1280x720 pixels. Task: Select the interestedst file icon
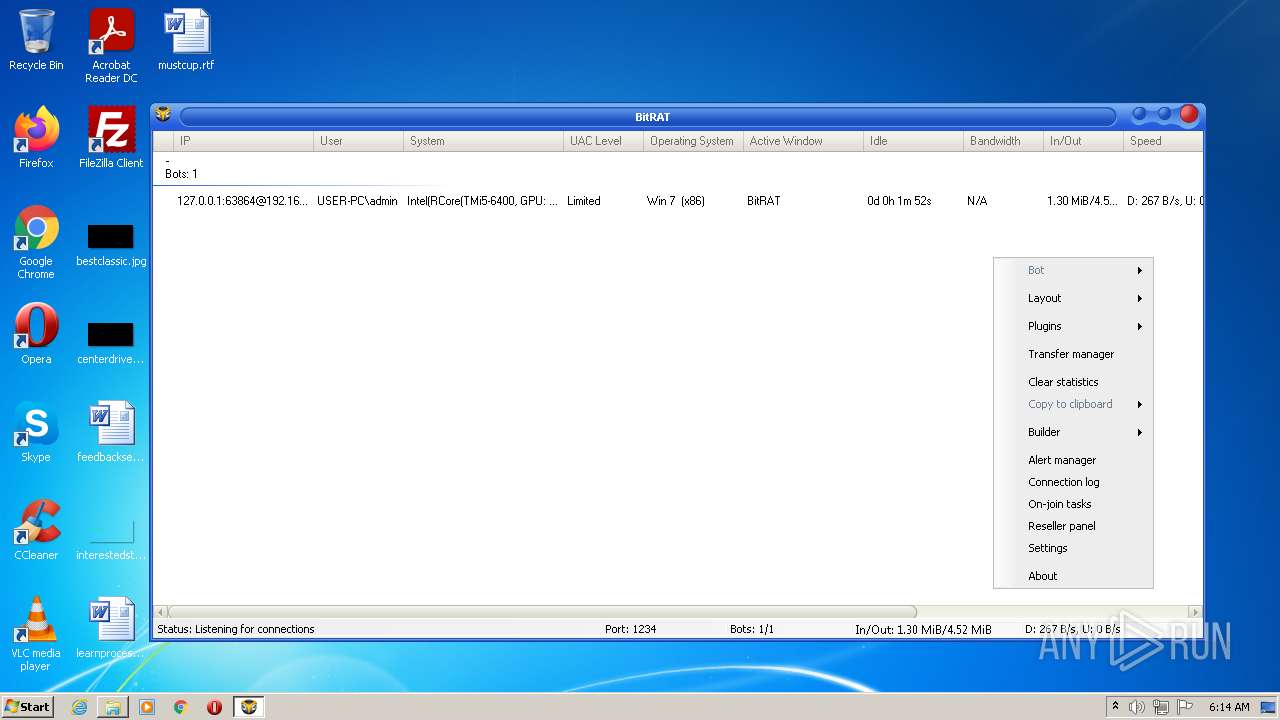click(111, 540)
